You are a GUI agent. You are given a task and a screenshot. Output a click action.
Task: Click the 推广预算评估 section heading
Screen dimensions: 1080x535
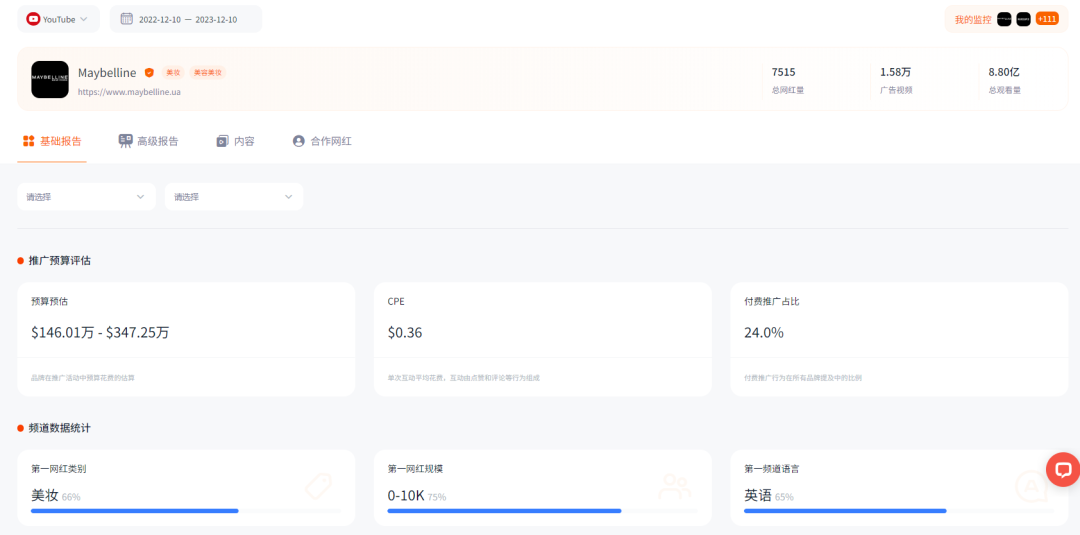pyautogui.click(x=60, y=261)
